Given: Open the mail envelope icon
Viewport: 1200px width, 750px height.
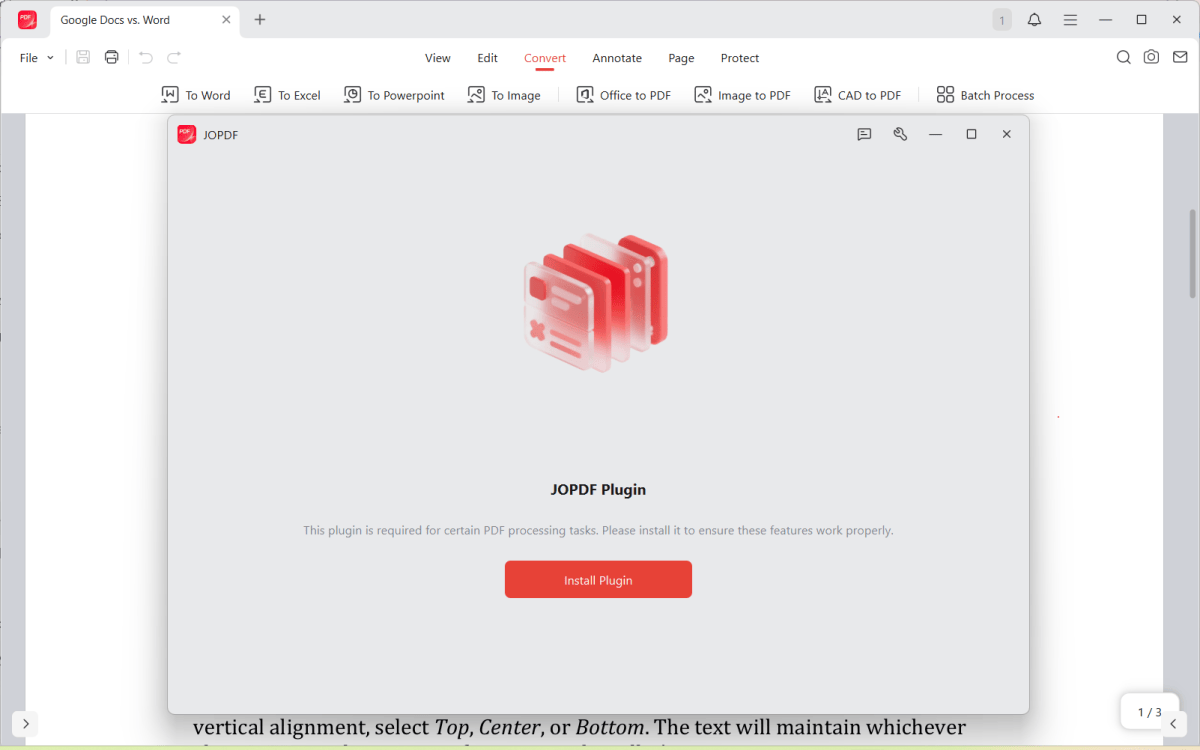Looking at the screenshot, I should click(1180, 58).
